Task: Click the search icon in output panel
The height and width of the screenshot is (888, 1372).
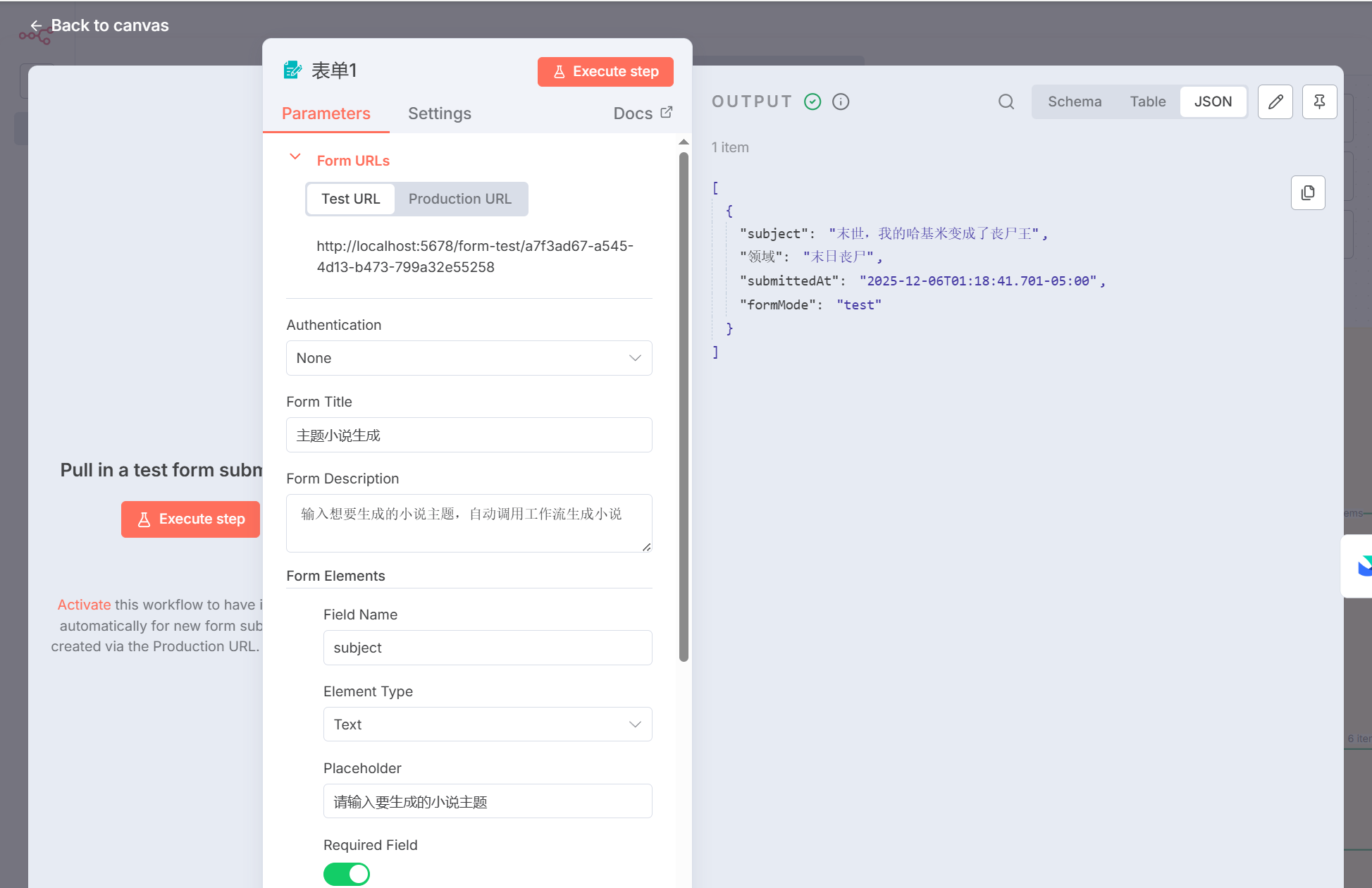Action: (1006, 101)
